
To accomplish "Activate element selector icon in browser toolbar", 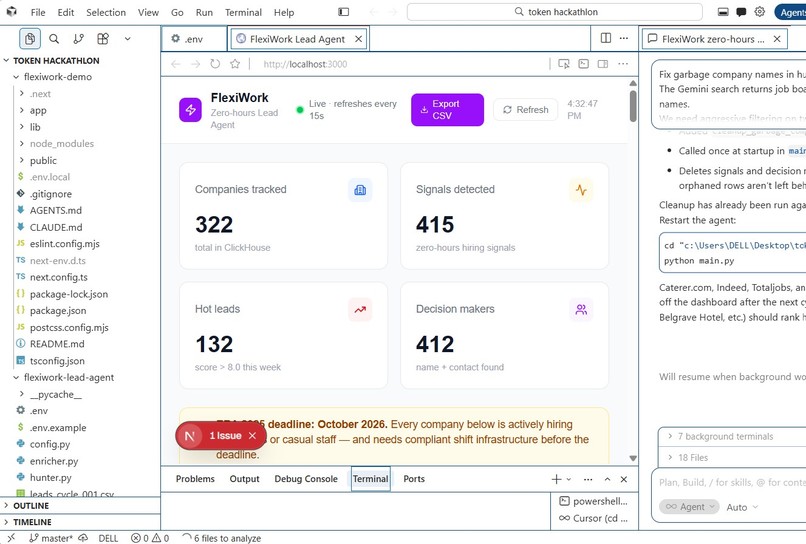I will (564, 64).
